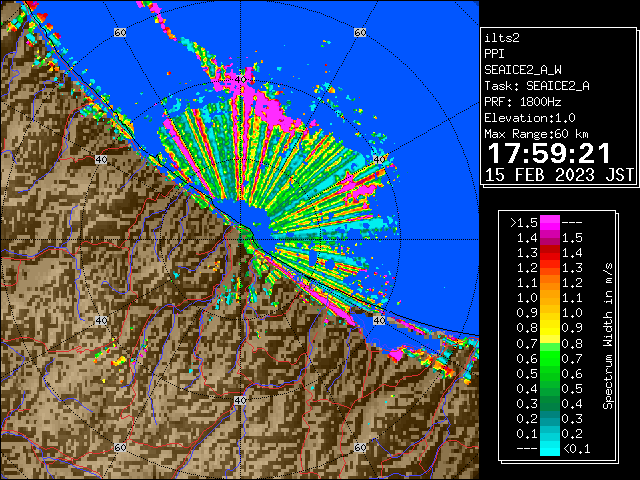Screen dimensions: 640x480
Task: Click the 'Task: SEAICE2_A' line
Action: point(537,86)
